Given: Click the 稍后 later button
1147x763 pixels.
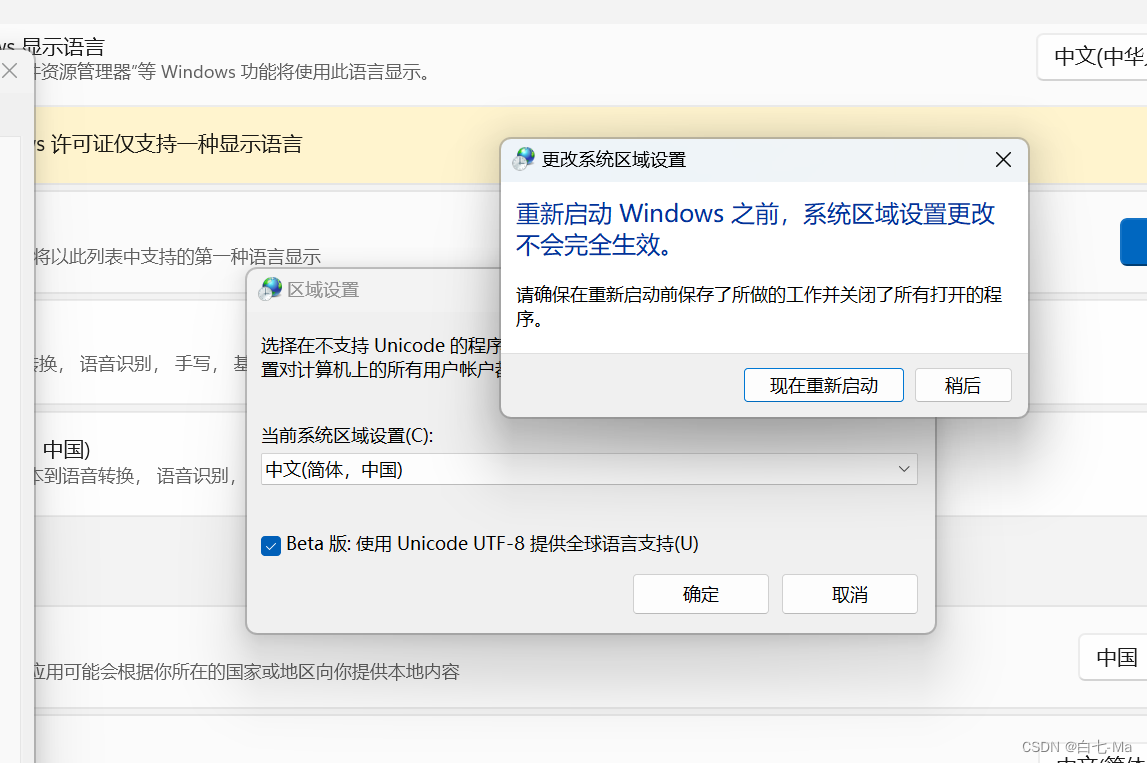Looking at the screenshot, I should click(963, 385).
